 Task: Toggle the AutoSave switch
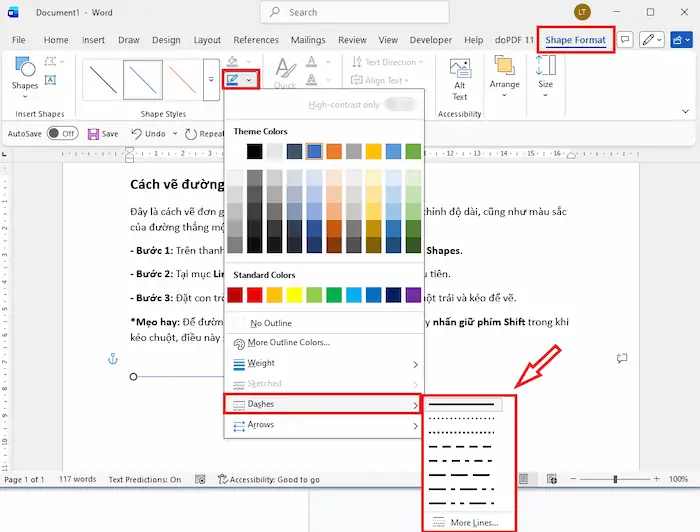pyautogui.click(x=62, y=133)
